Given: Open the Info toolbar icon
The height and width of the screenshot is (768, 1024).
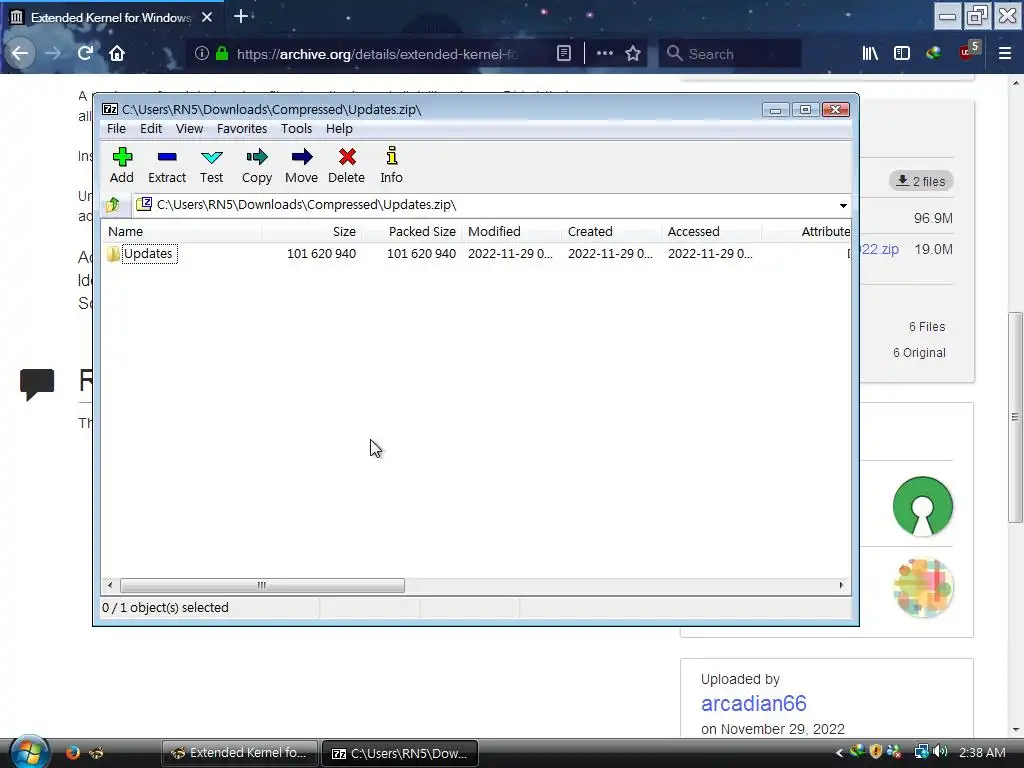Looking at the screenshot, I should 391,165.
